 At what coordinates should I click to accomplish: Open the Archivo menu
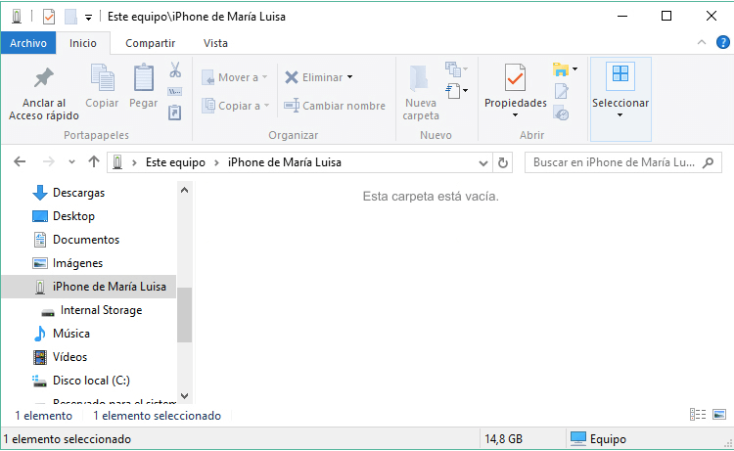pyautogui.click(x=28, y=43)
